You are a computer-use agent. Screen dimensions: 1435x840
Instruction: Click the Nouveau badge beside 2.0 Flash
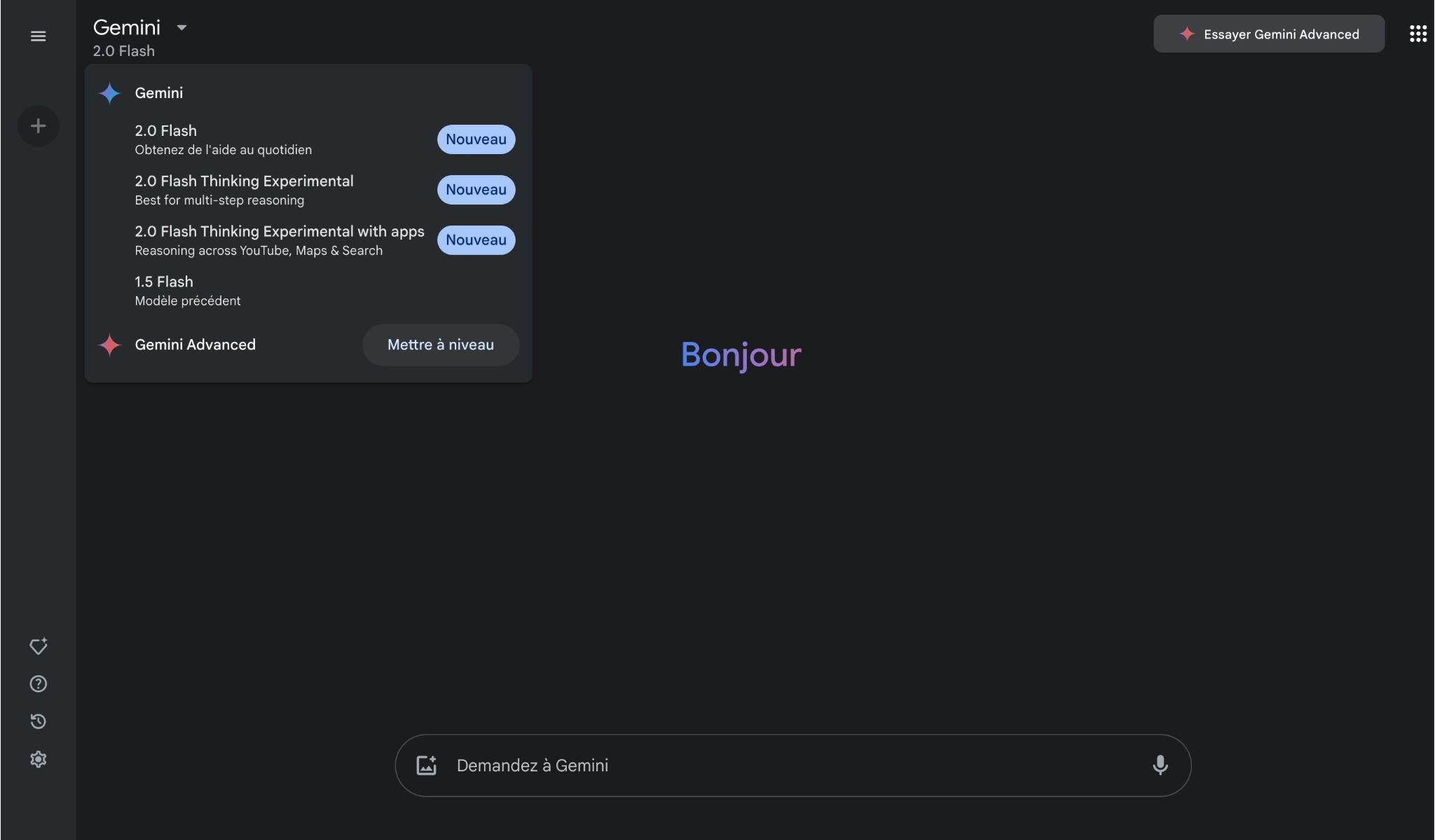tap(475, 139)
